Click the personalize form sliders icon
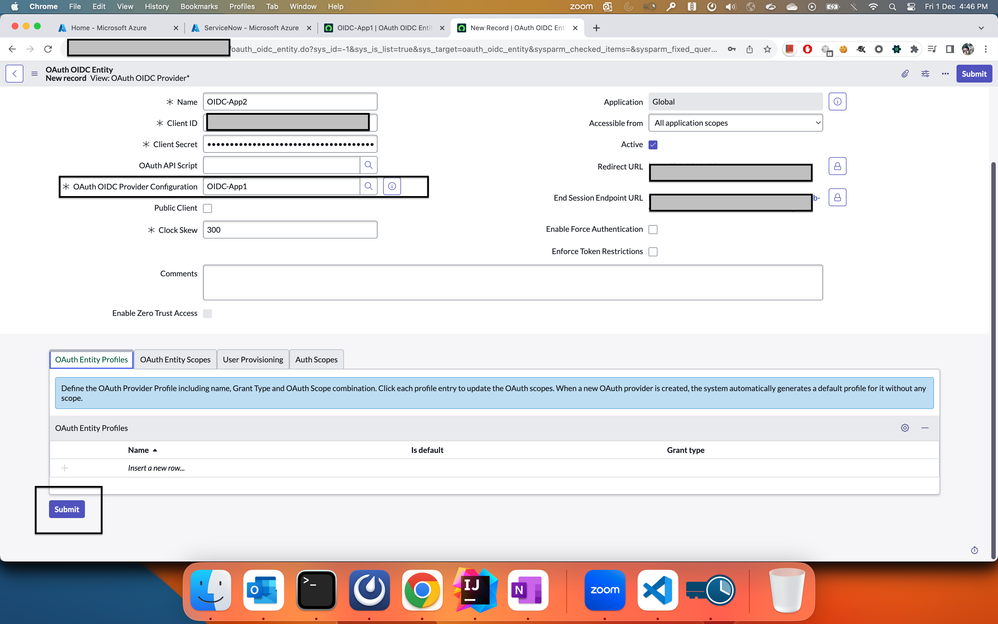Image resolution: width=998 pixels, height=624 pixels. (925, 73)
